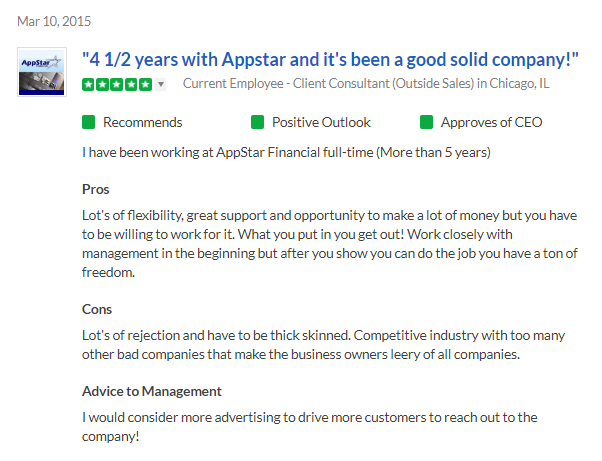This screenshot has height=461, width=602.
Task: Click the second green rating star
Action: pos(103,84)
